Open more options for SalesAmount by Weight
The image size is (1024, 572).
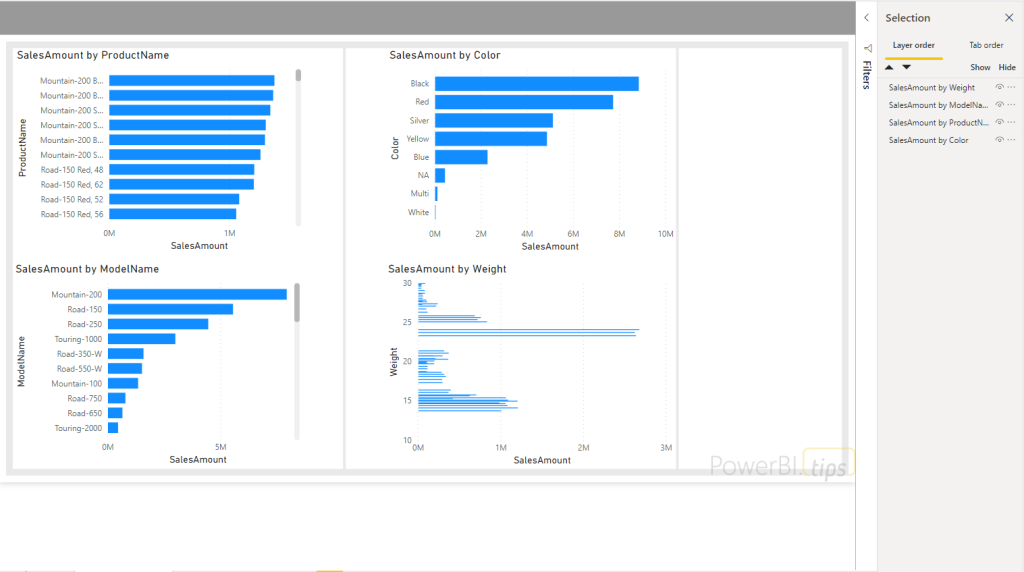click(1011, 88)
